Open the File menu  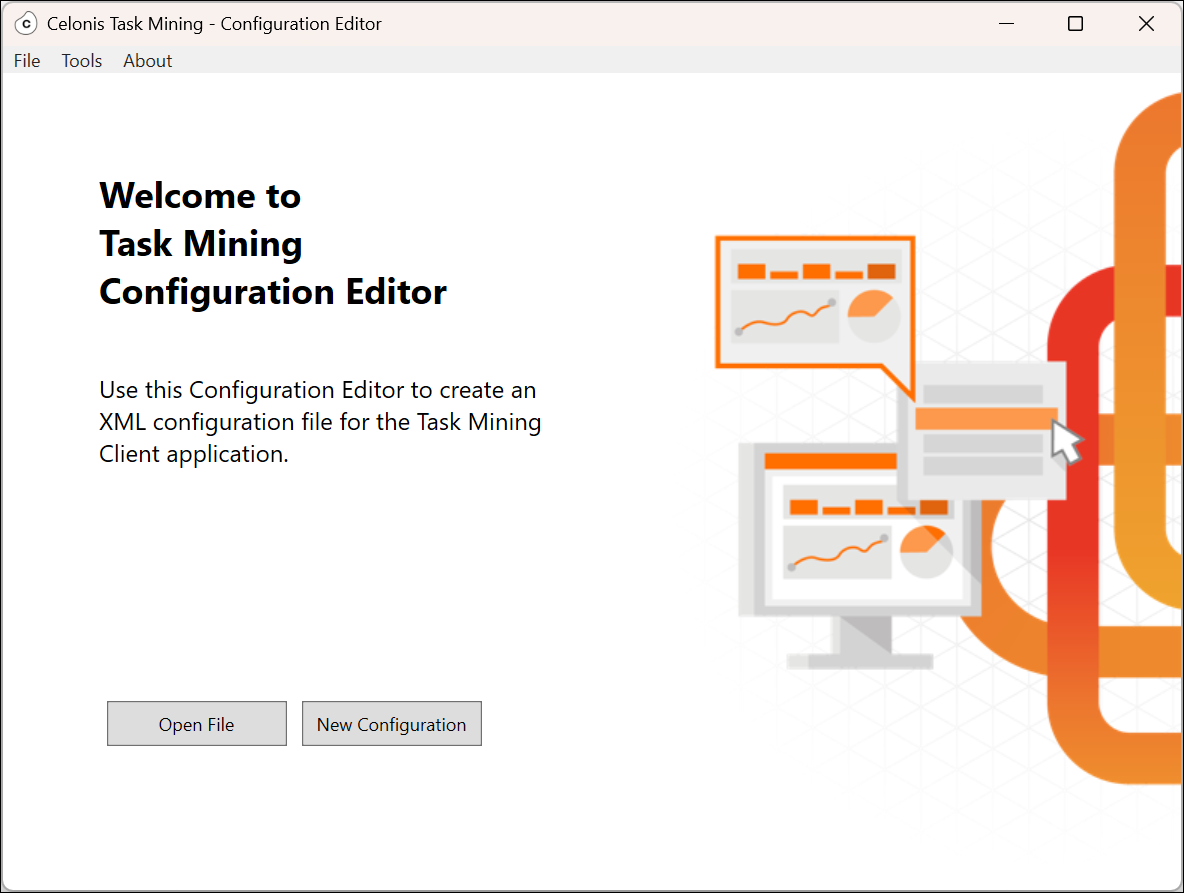tap(26, 61)
